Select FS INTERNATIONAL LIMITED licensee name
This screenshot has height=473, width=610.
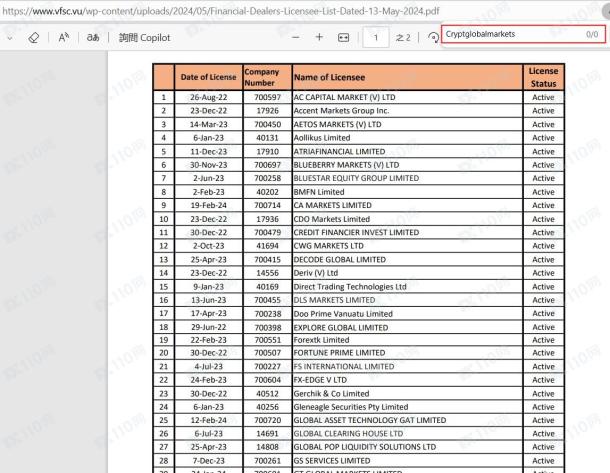click(344, 366)
